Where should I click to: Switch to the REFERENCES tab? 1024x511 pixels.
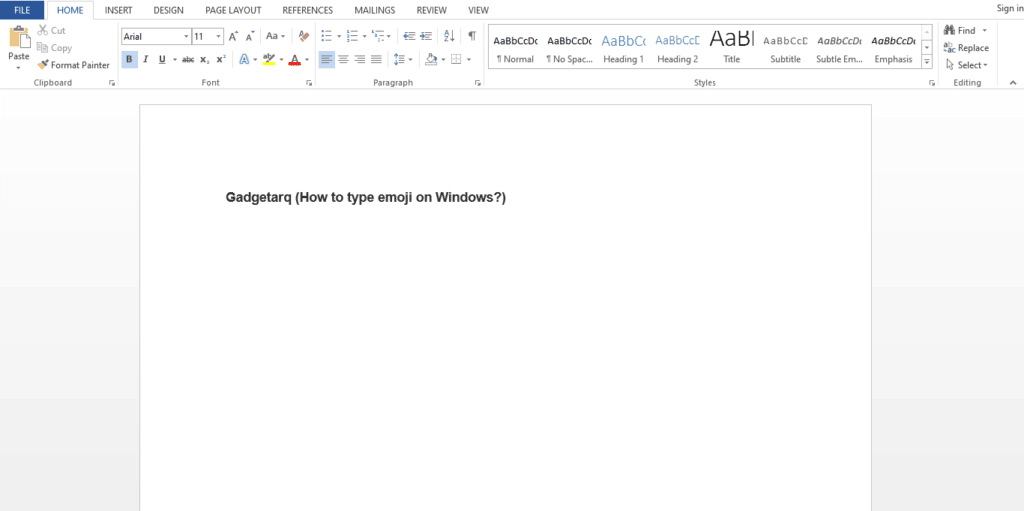point(308,10)
